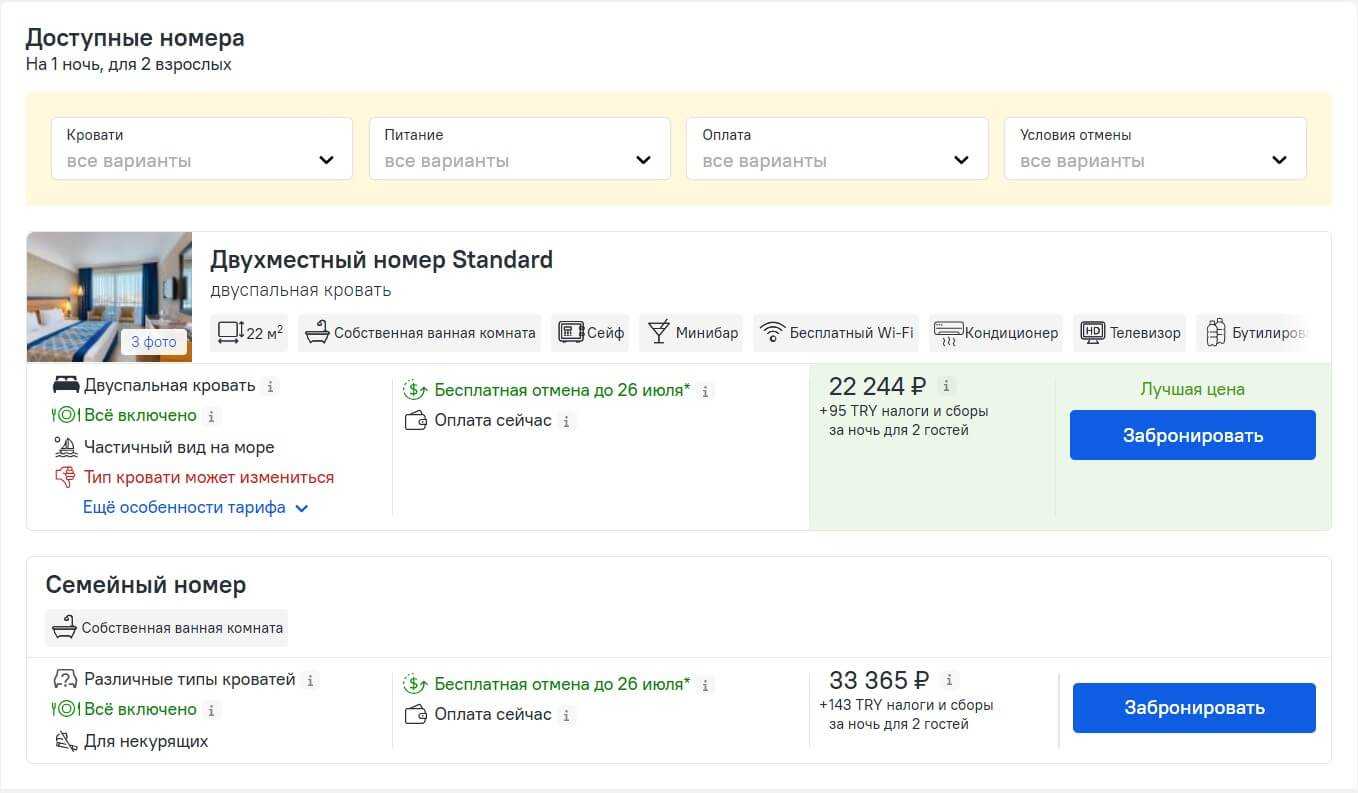Click the Телевизор HD icon
This screenshot has height=793, width=1358.
(1093, 333)
